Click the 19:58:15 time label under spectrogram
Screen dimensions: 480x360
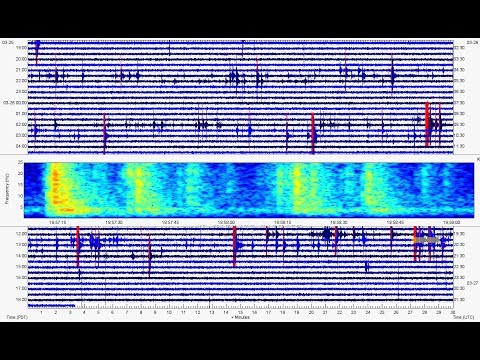point(283,222)
